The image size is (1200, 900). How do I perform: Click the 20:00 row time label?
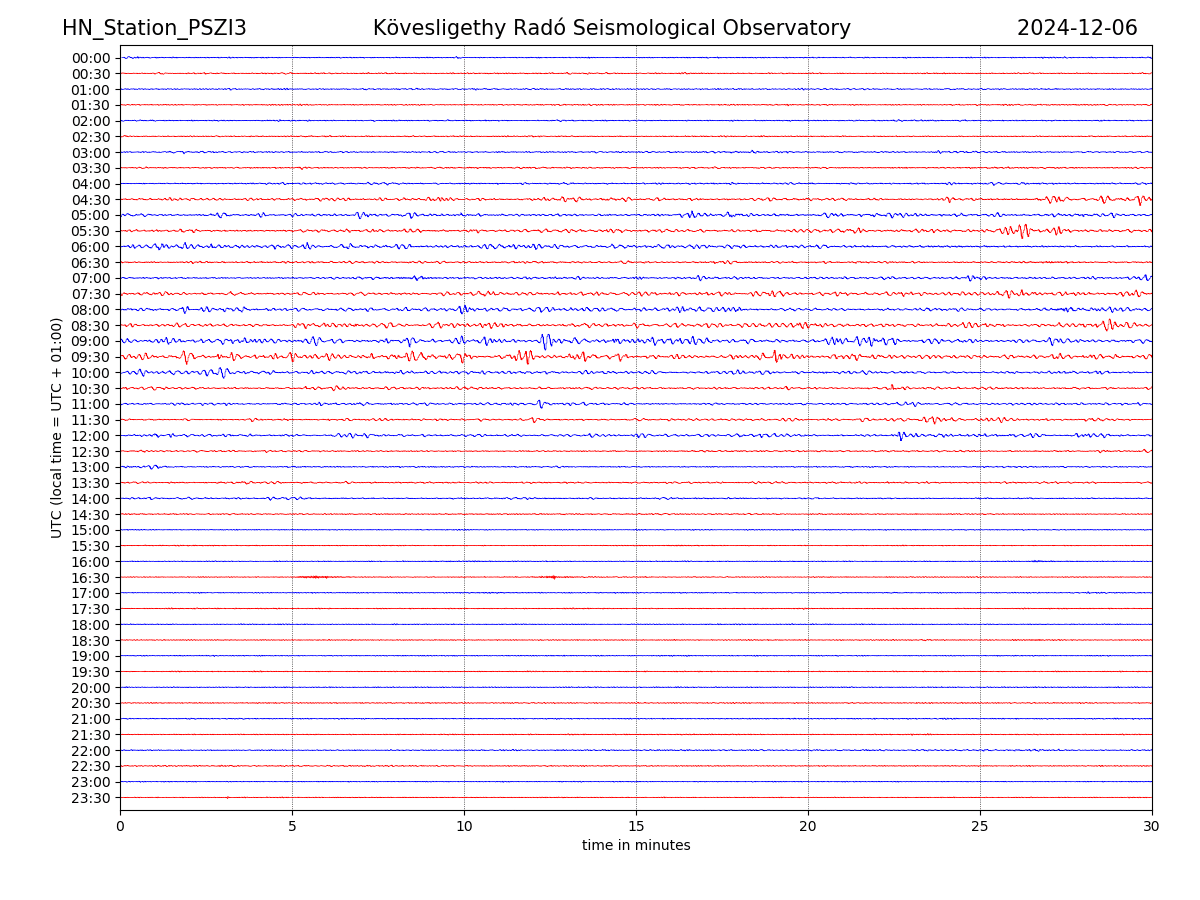(x=91, y=688)
